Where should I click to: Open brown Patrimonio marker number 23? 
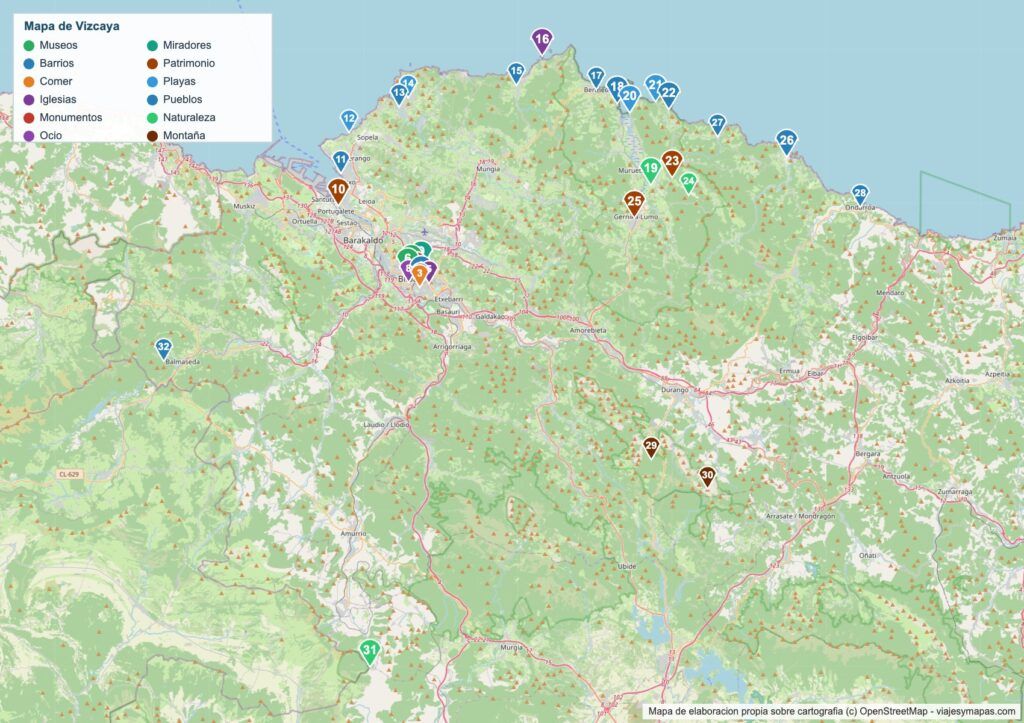coord(672,162)
